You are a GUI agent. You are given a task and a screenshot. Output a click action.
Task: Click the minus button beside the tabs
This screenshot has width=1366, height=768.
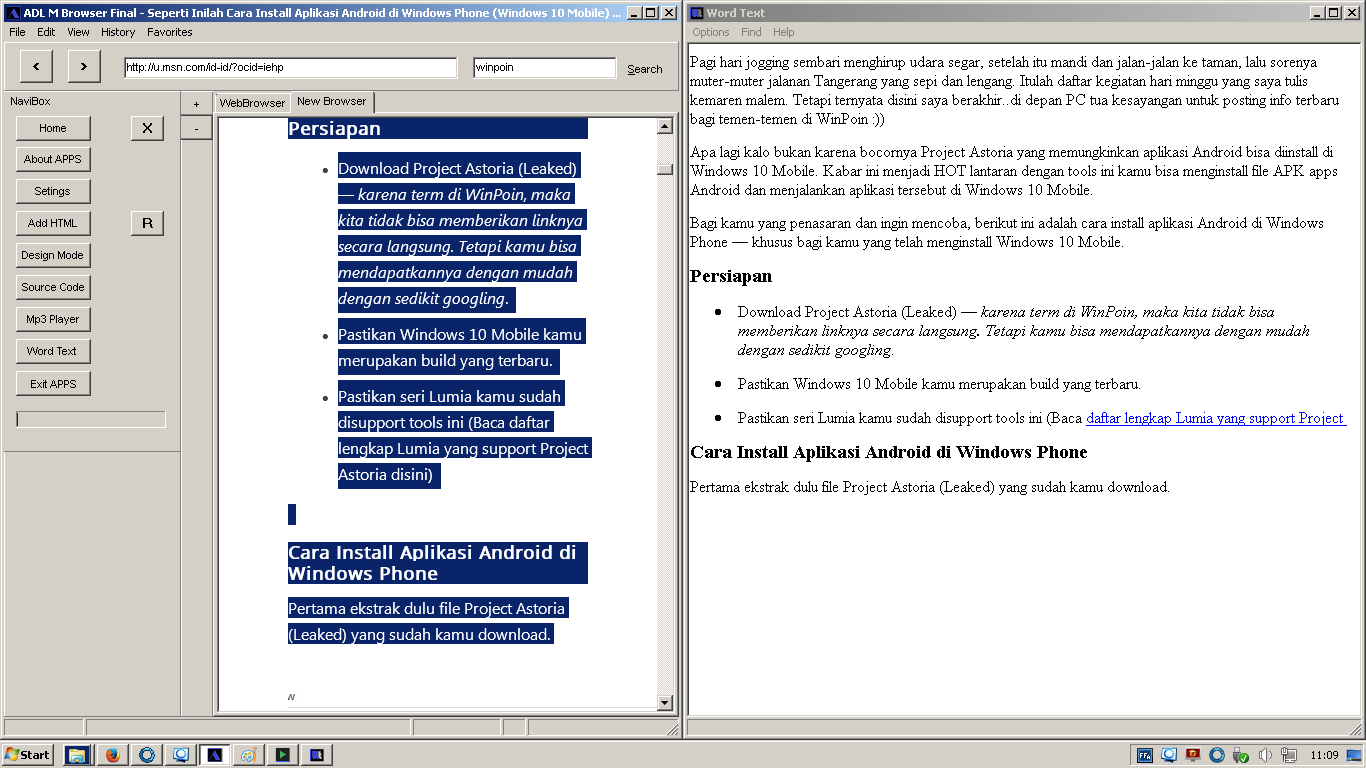point(196,128)
